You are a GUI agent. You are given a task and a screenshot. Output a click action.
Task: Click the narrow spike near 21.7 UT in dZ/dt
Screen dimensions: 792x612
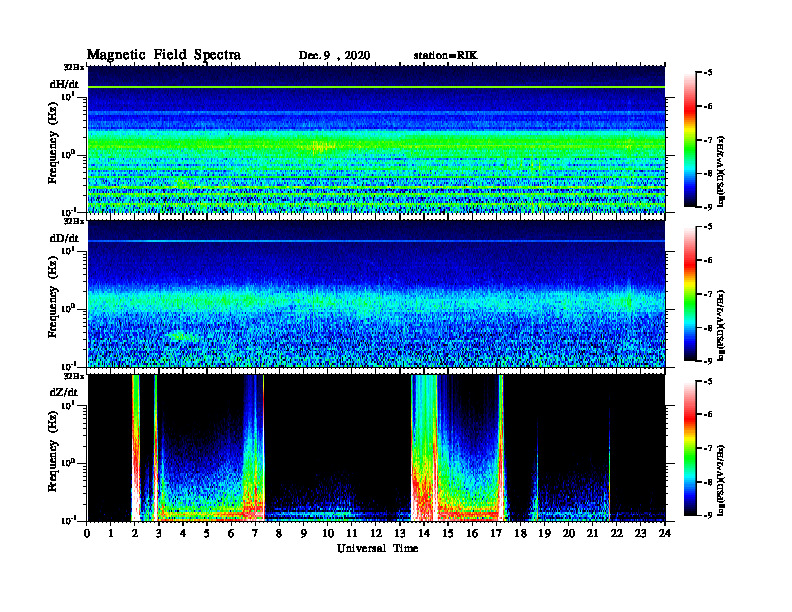click(x=610, y=460)
